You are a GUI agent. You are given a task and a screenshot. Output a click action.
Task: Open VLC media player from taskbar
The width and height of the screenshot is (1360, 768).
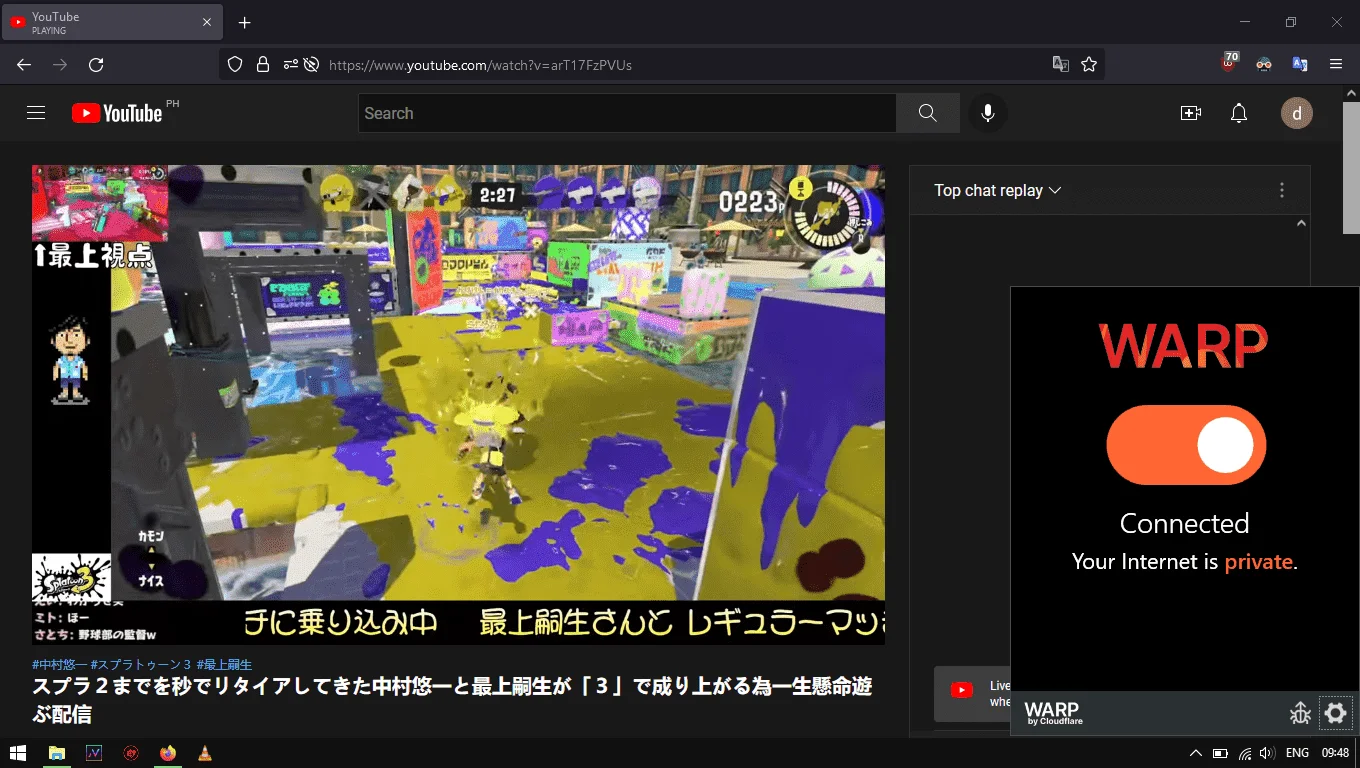204,752
